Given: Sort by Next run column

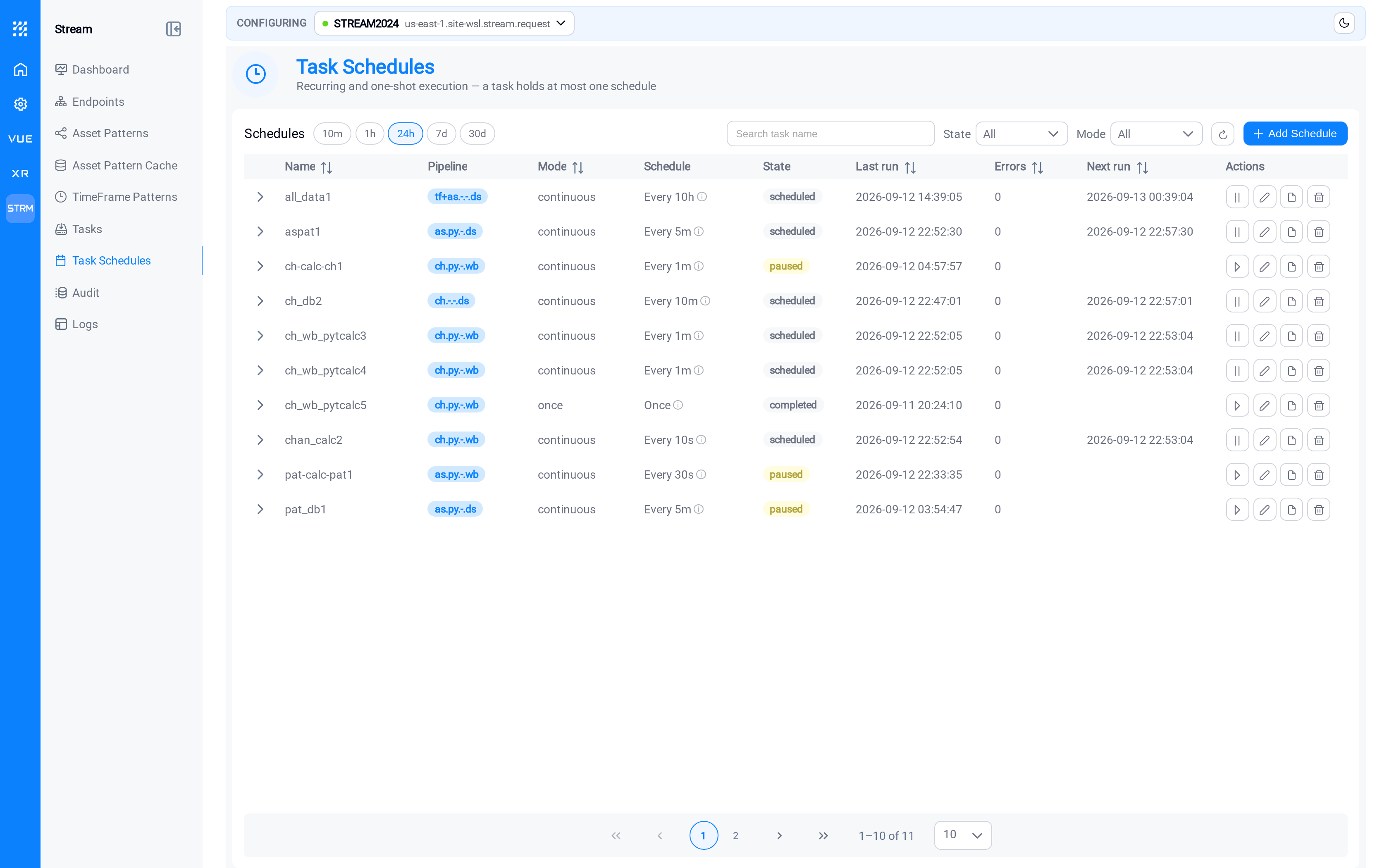Looking at the screenshot, I should tap(1142, 167).
